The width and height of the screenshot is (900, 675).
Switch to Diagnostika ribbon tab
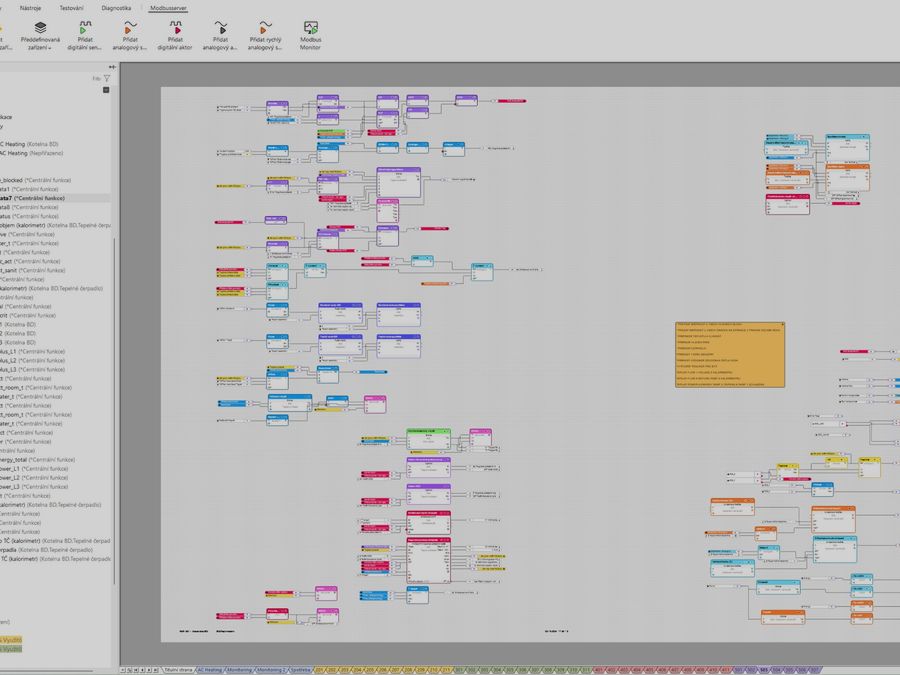click(116, 8)
